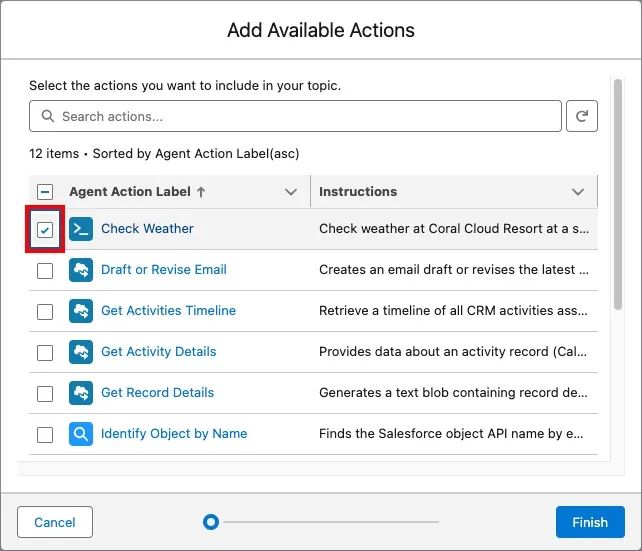Image resolution: width=642 pixels, height=551 pixels.
Task: Sort by the Agent Action Label header
Action: coord(131,192)
